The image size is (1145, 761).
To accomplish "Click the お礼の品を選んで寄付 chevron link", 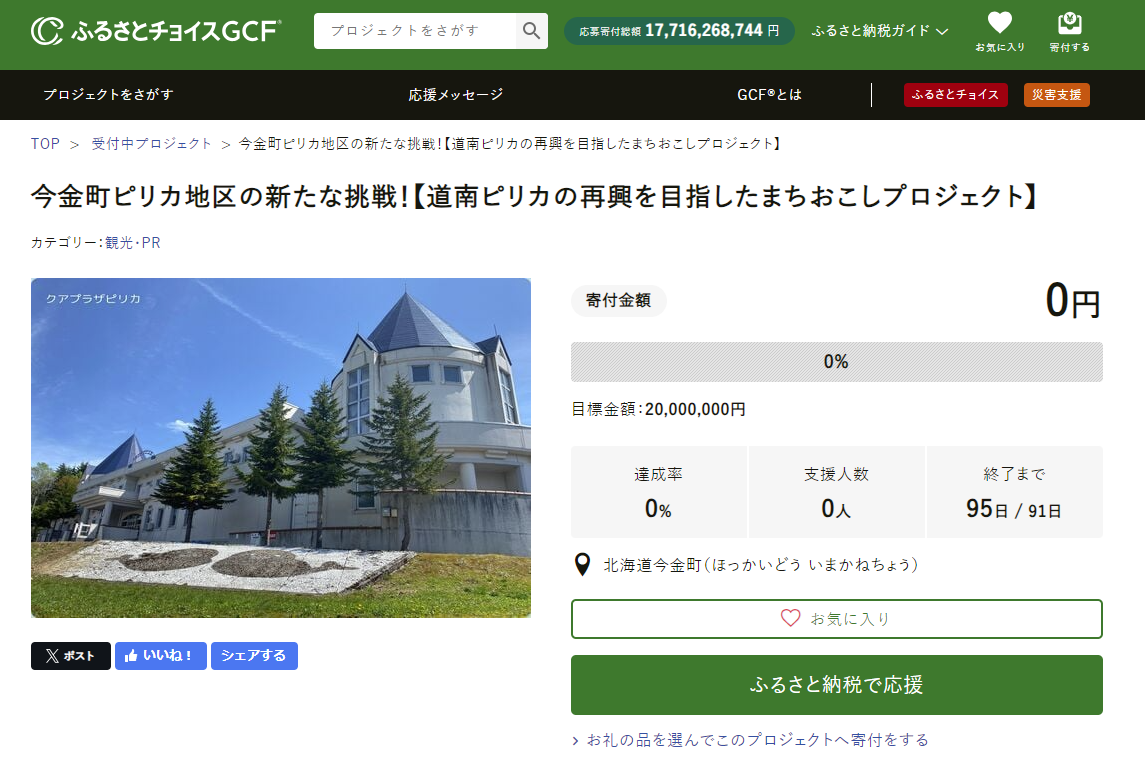I will 750,740.
